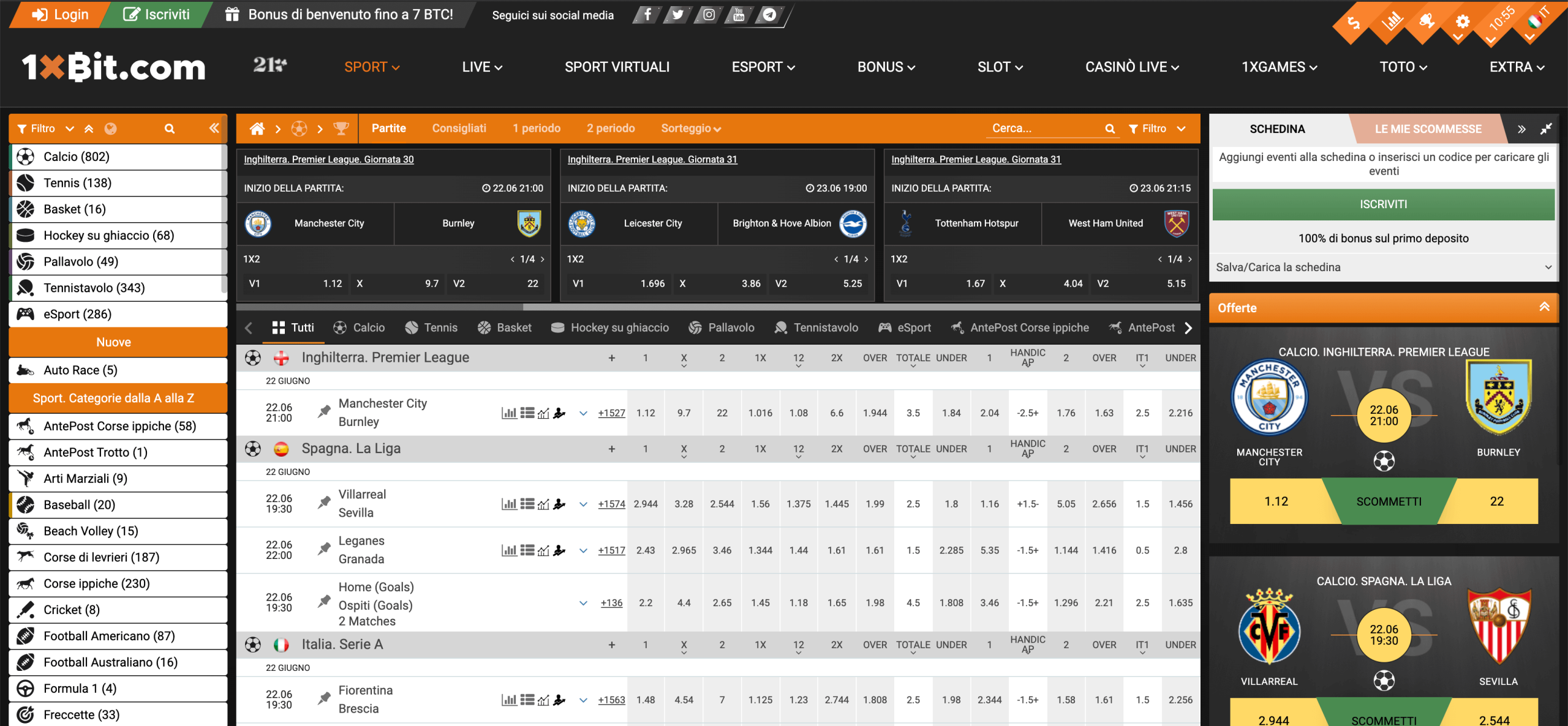Click the dollar payments icon in top ribbon
Viewport: 1568px width, 726px height.
[1354, 23]
